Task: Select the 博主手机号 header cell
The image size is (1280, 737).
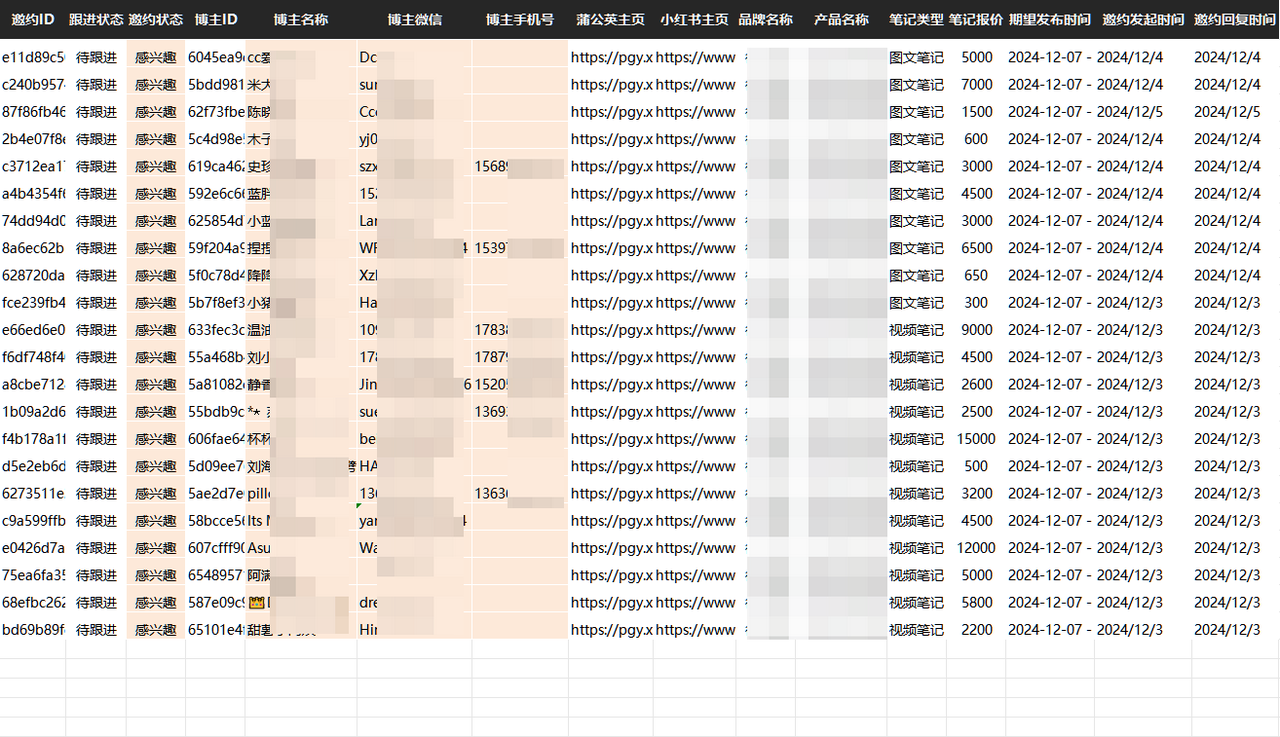Action: [519, 20]
